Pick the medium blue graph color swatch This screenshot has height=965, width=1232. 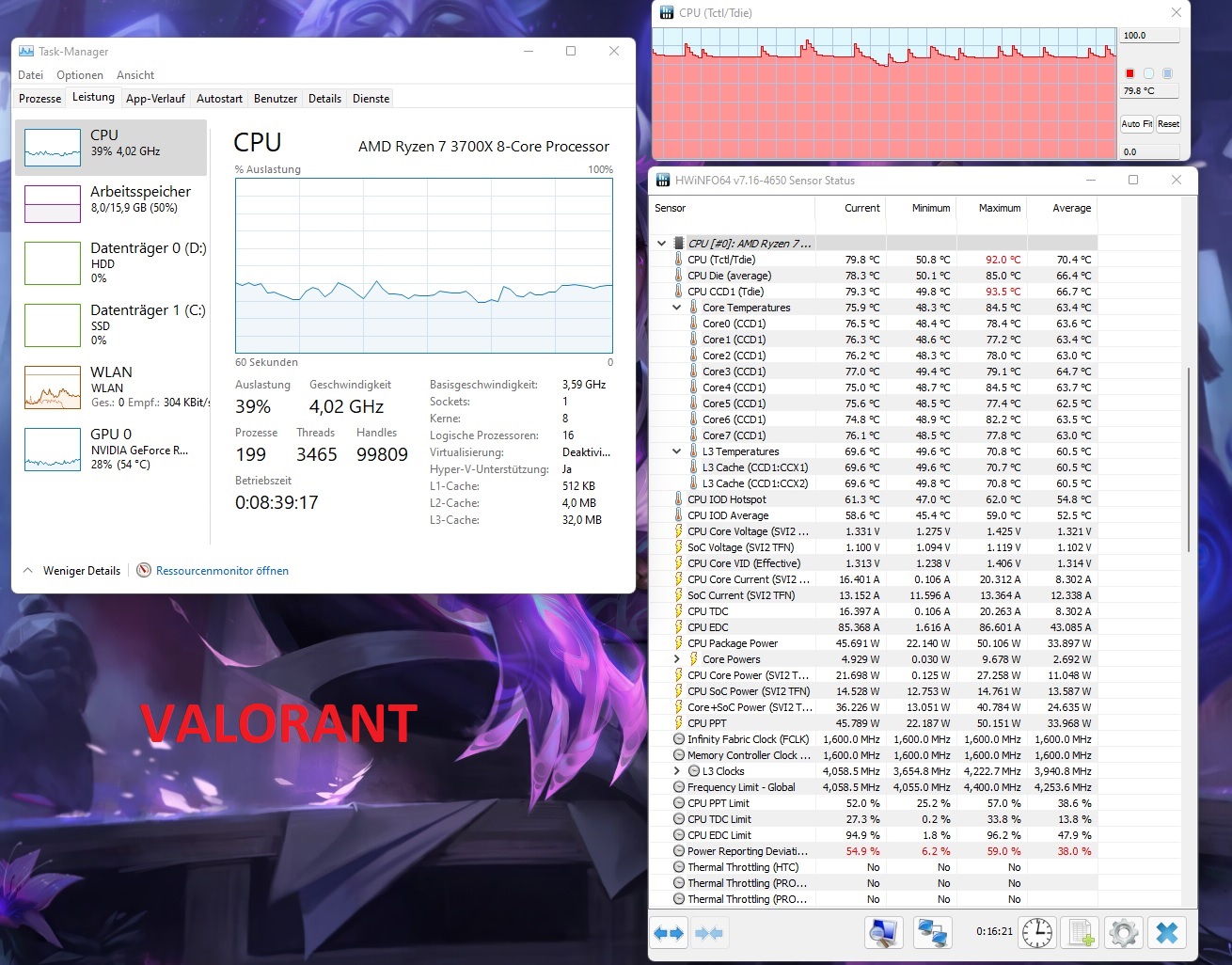[x=1167, y=73]
